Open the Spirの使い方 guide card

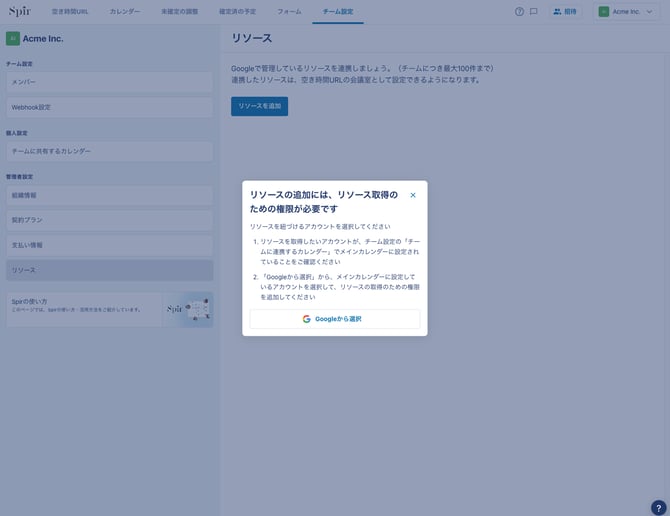pos(109,310)
